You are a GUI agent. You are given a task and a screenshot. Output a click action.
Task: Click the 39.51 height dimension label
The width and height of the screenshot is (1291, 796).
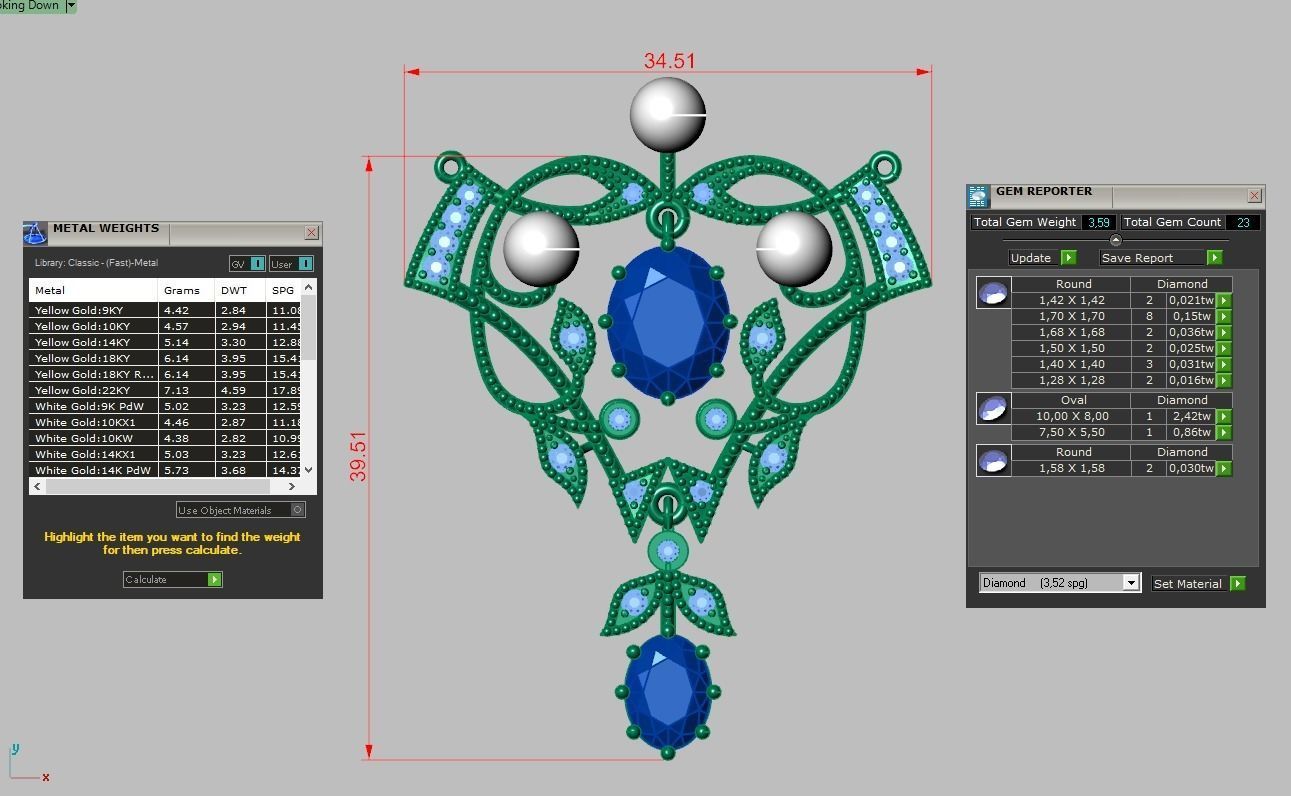click(x=358, y=456)
